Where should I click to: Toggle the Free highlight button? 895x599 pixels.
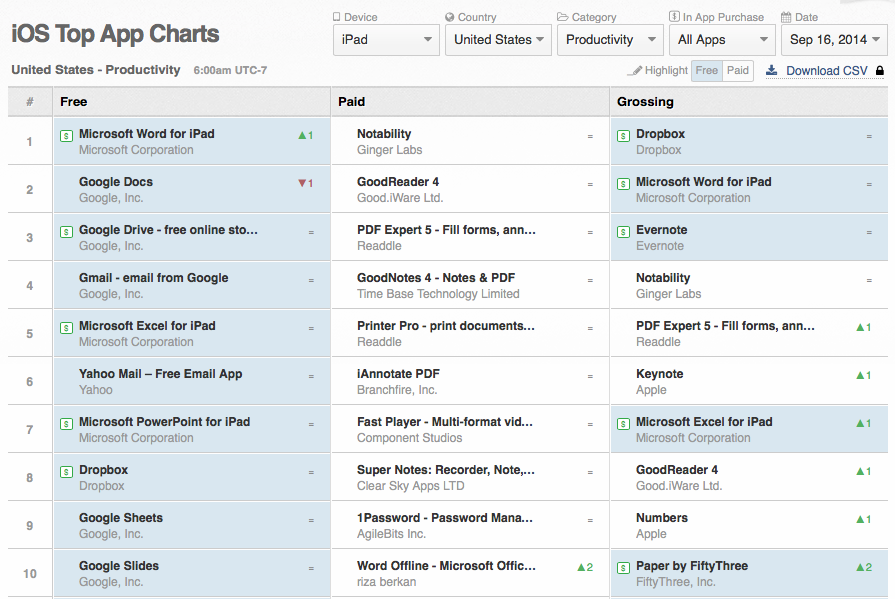707,70
